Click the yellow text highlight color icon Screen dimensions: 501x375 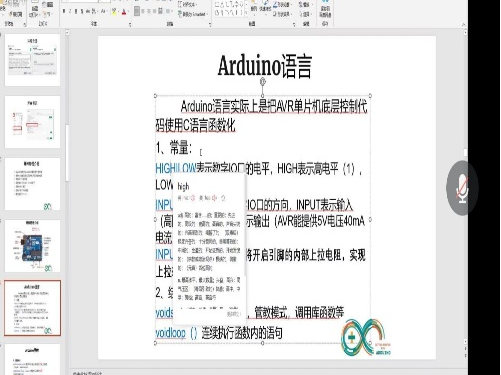tap(114, 12)
